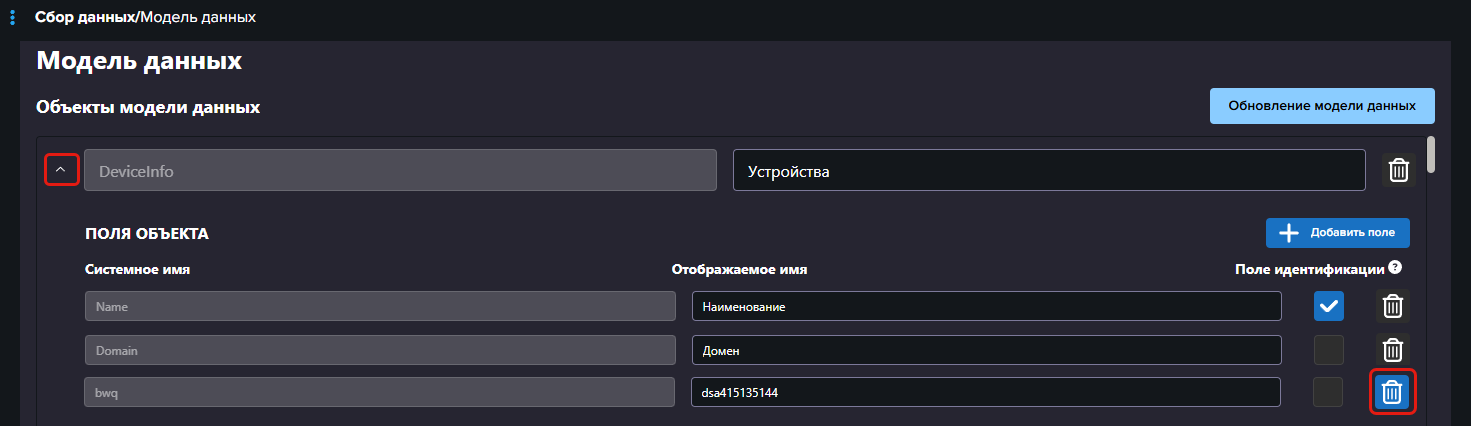Click the Наименование display name input
1471x426 pixels.
coord(986,306)
